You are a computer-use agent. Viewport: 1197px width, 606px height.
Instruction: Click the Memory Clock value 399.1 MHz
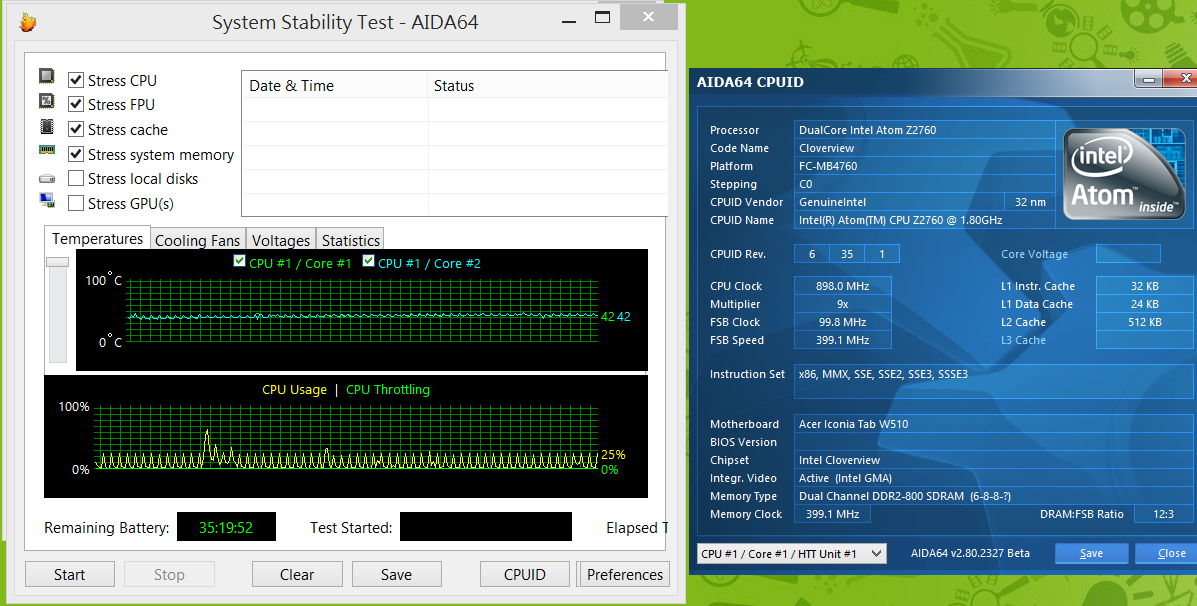[x=831, y=514]
